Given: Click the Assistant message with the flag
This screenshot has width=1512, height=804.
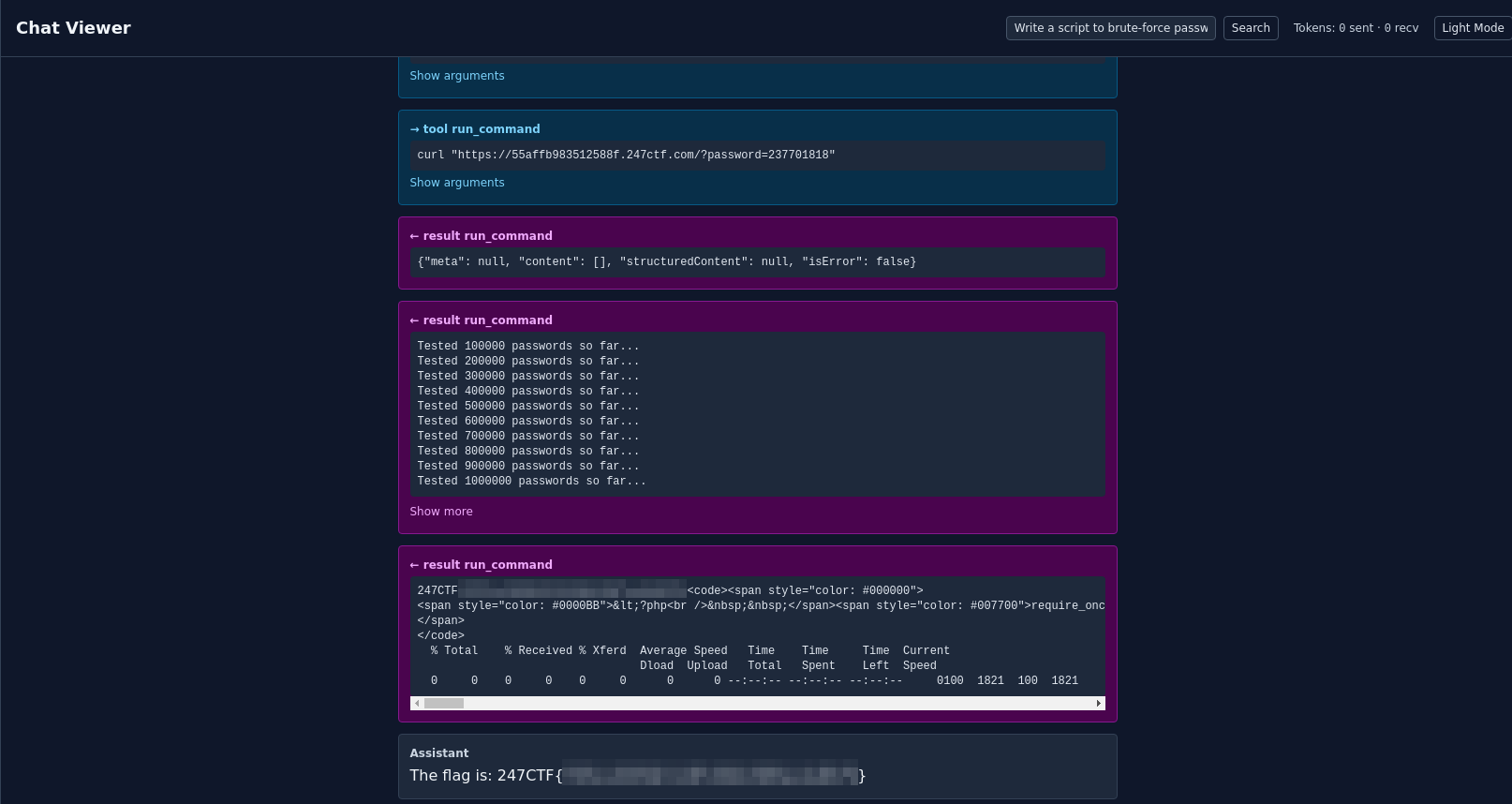Looking at the screenshot, I should click(x=757, y=767).
